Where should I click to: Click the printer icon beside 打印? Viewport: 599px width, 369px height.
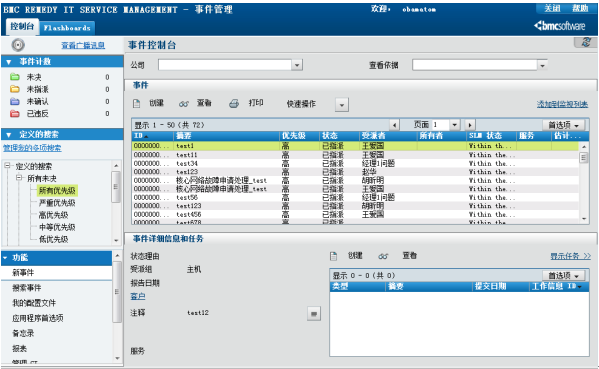234,104
